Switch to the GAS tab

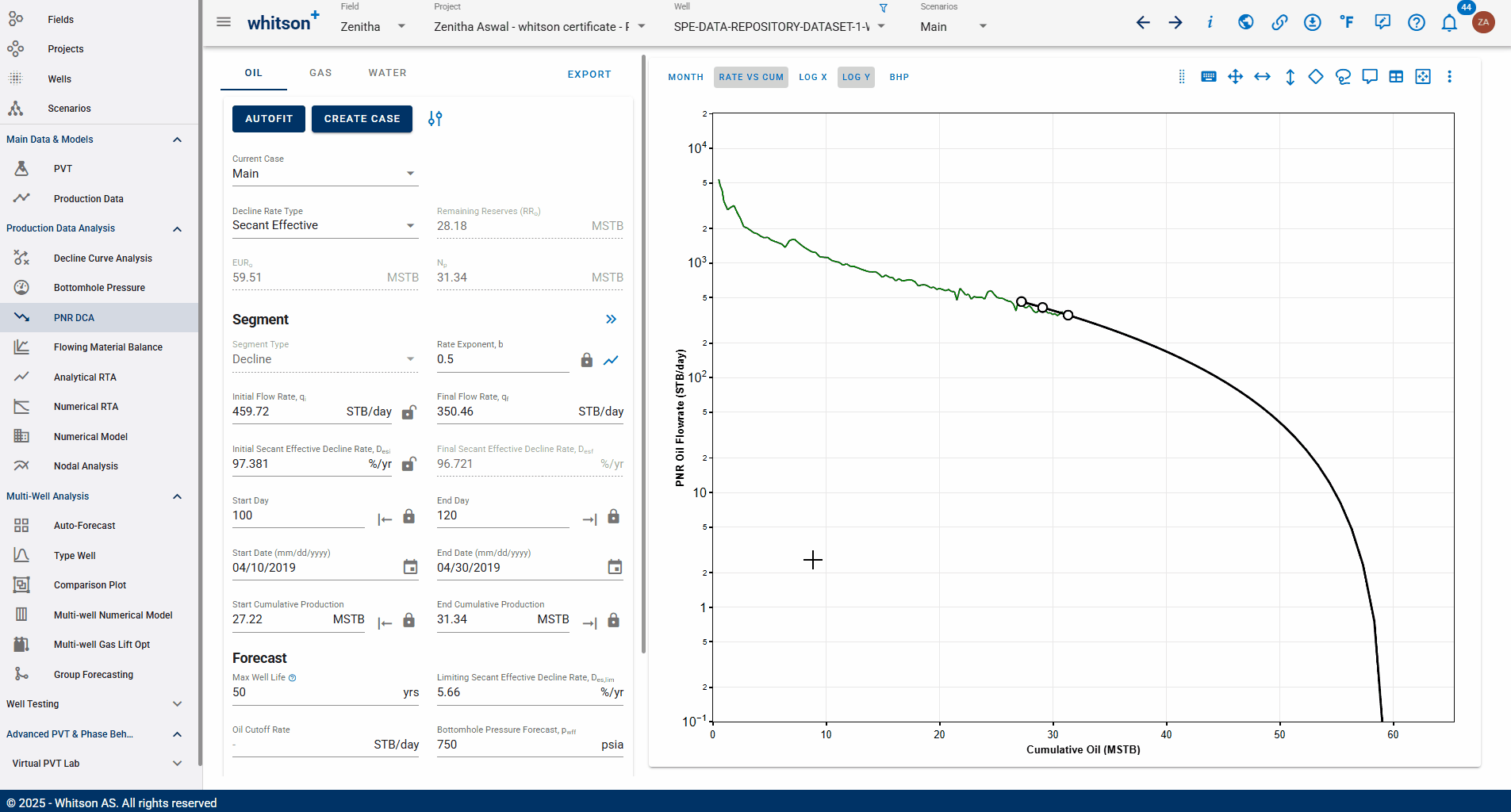coord(320,73)
